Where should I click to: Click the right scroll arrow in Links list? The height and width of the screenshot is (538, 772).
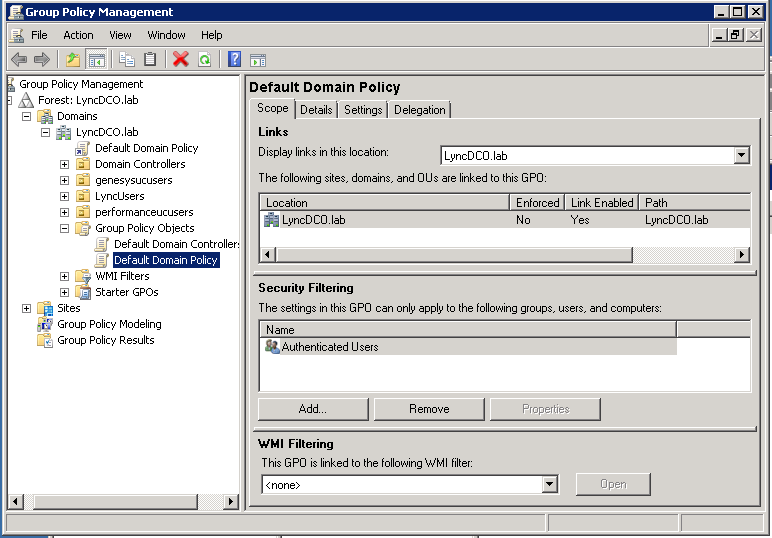tap(742, 254)
